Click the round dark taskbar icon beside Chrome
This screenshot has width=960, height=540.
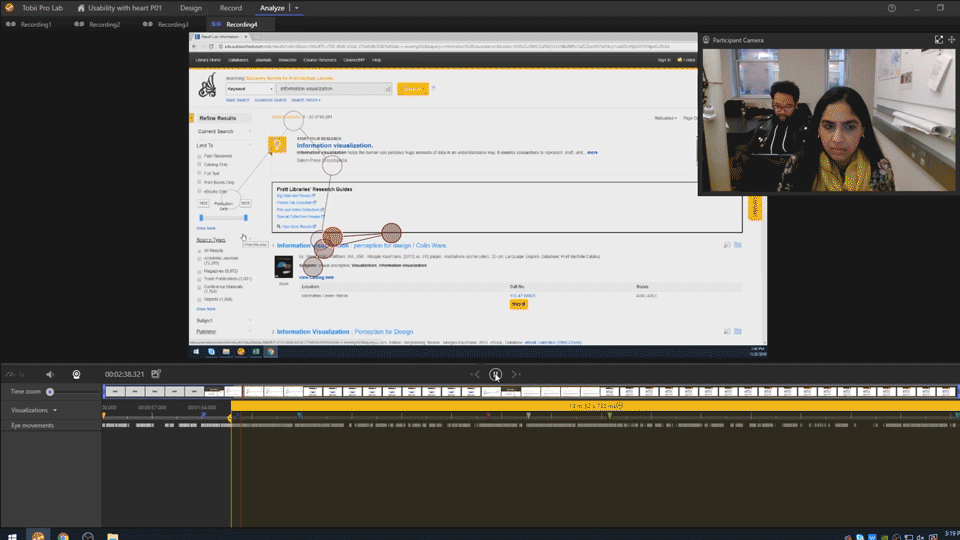[x=88, y=536]
